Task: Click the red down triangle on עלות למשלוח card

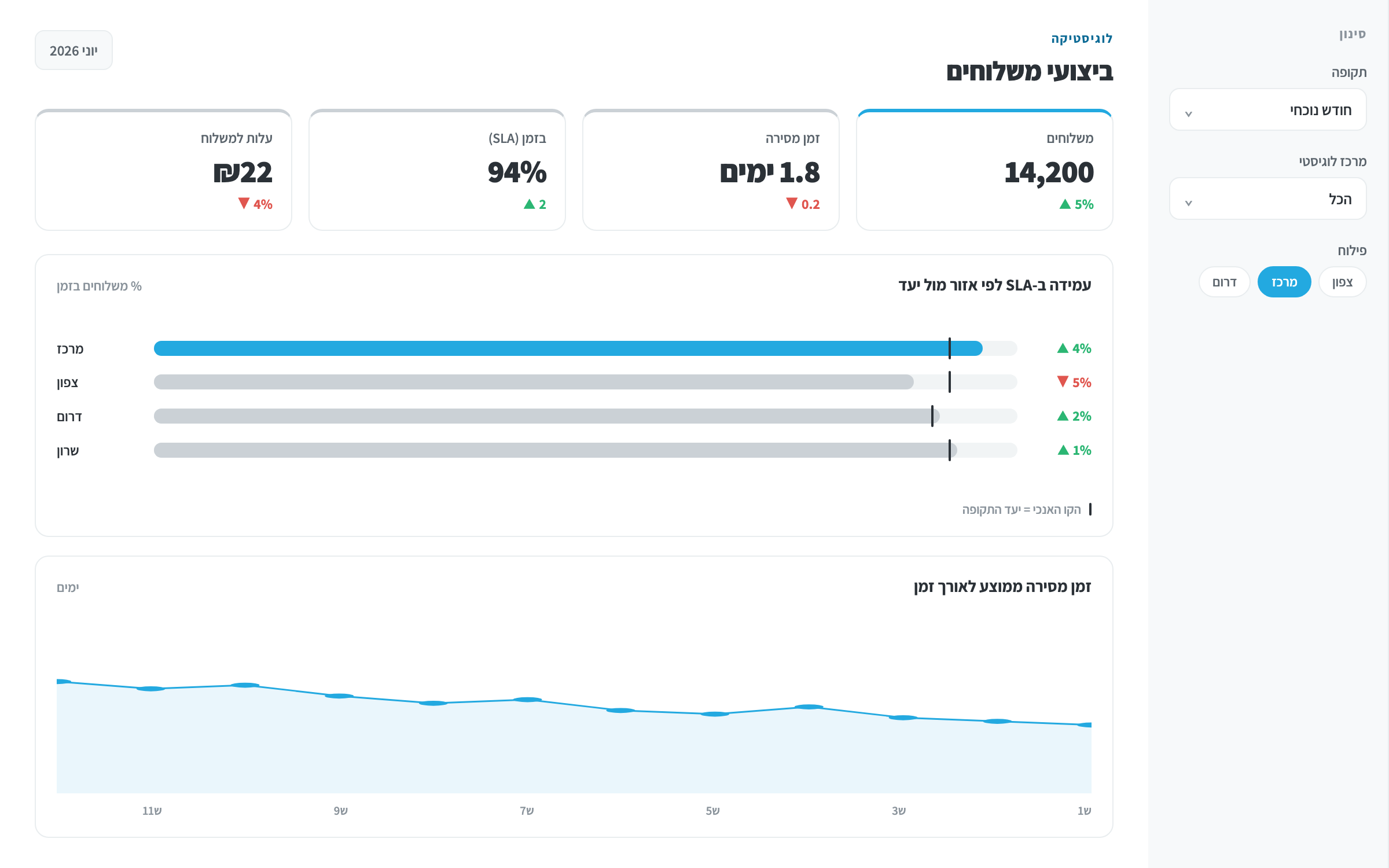Action: point(244,203)
